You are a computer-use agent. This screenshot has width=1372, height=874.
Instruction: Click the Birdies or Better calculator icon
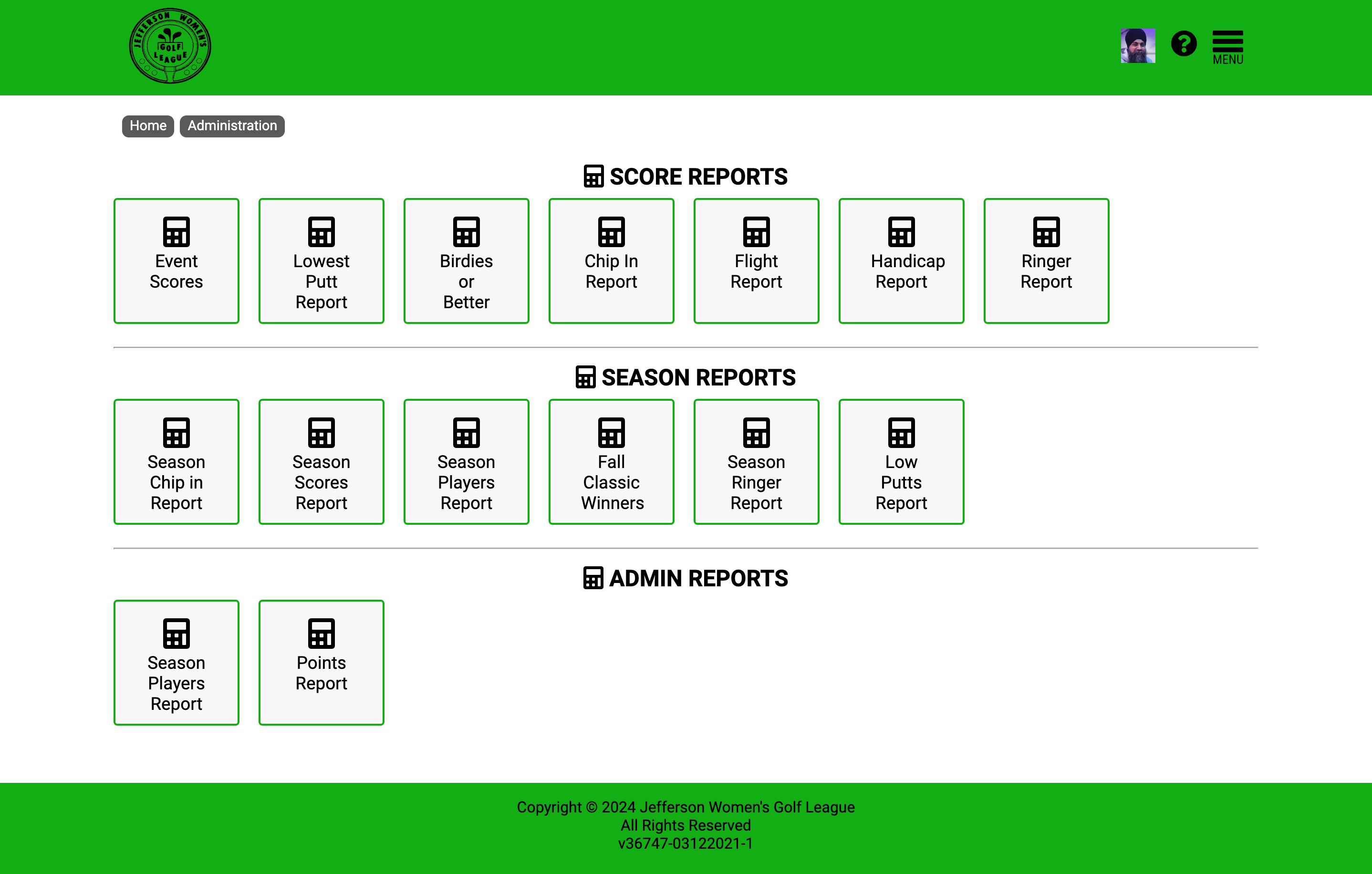[466, 232]
